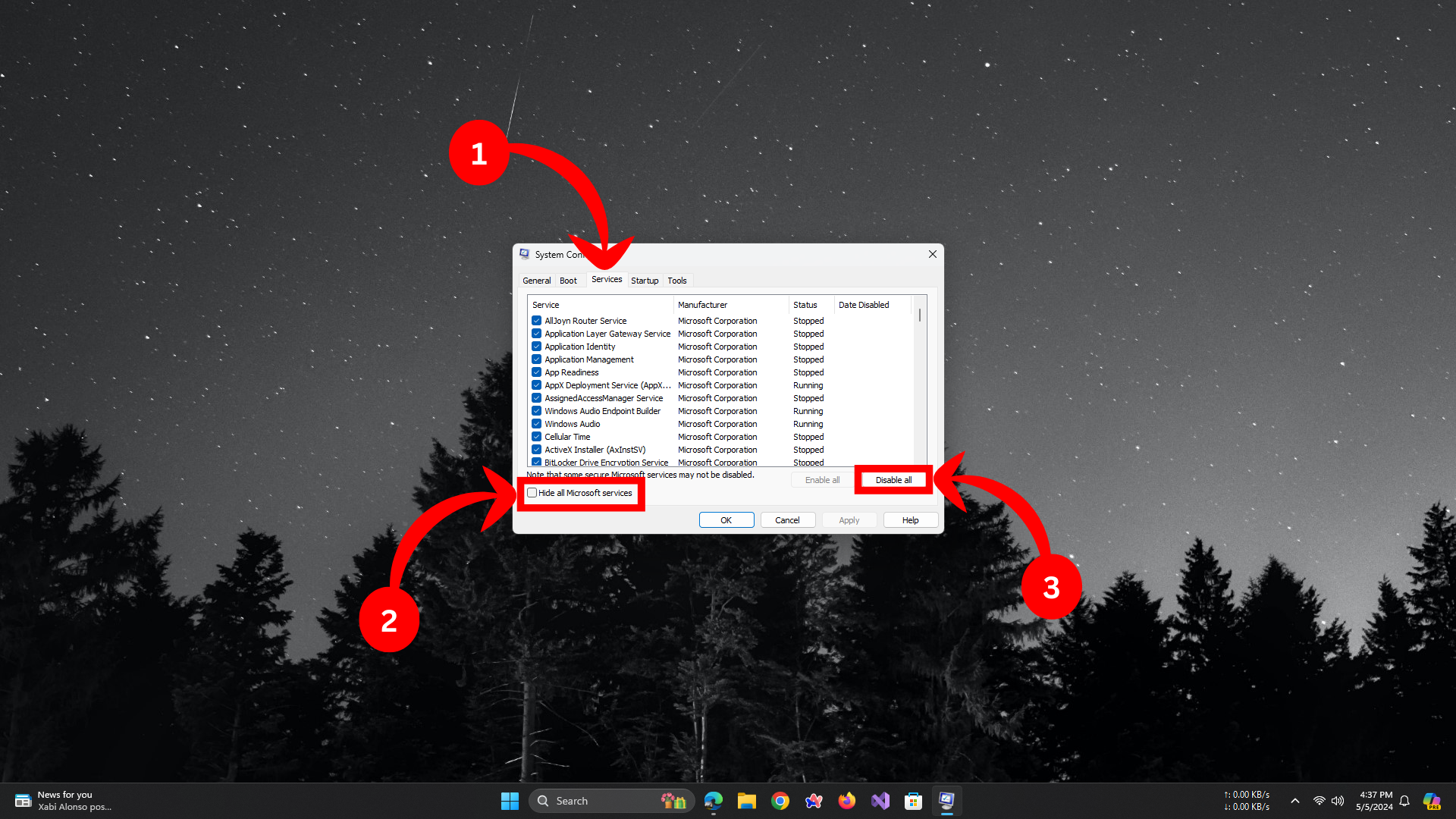Uncheck the Windows Audio service checkbox
1456x819 pixels.
point(537,424)
